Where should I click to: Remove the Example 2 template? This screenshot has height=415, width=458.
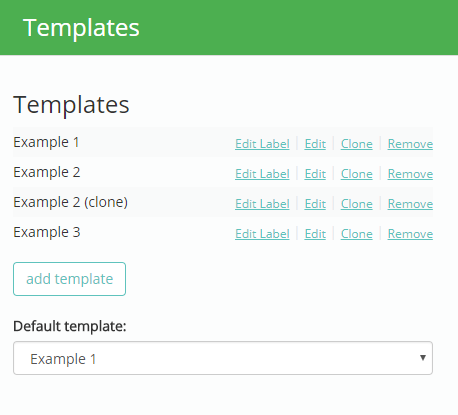pyautogui.click(x=410, y=174)
